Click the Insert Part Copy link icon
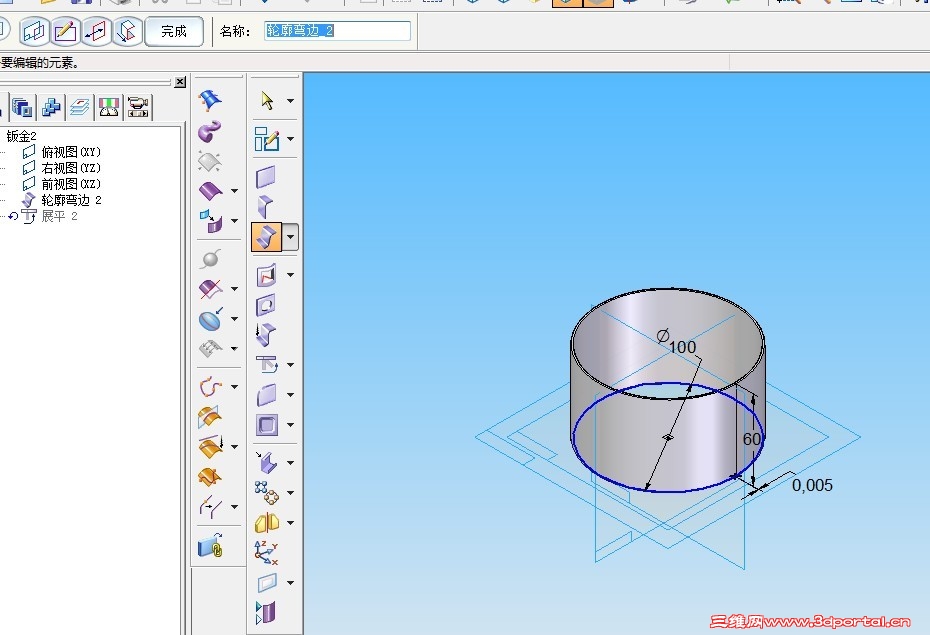Viewport: 930px width, 635px height. (x=210, y=545)
